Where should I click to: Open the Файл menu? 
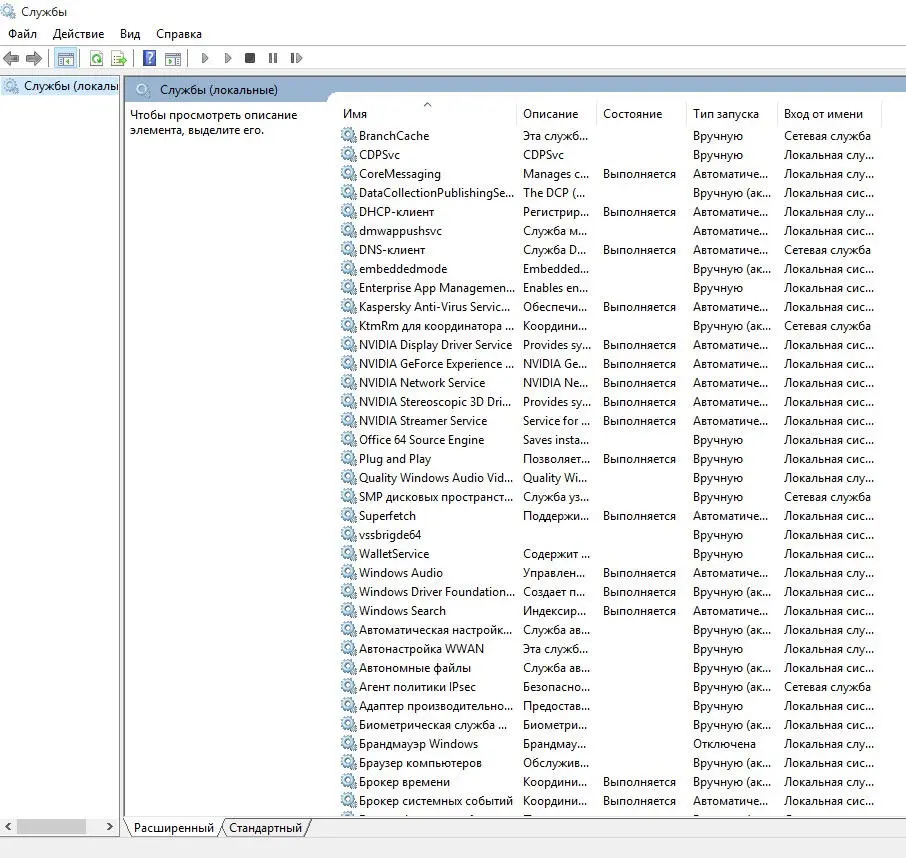tap(23, 34)
